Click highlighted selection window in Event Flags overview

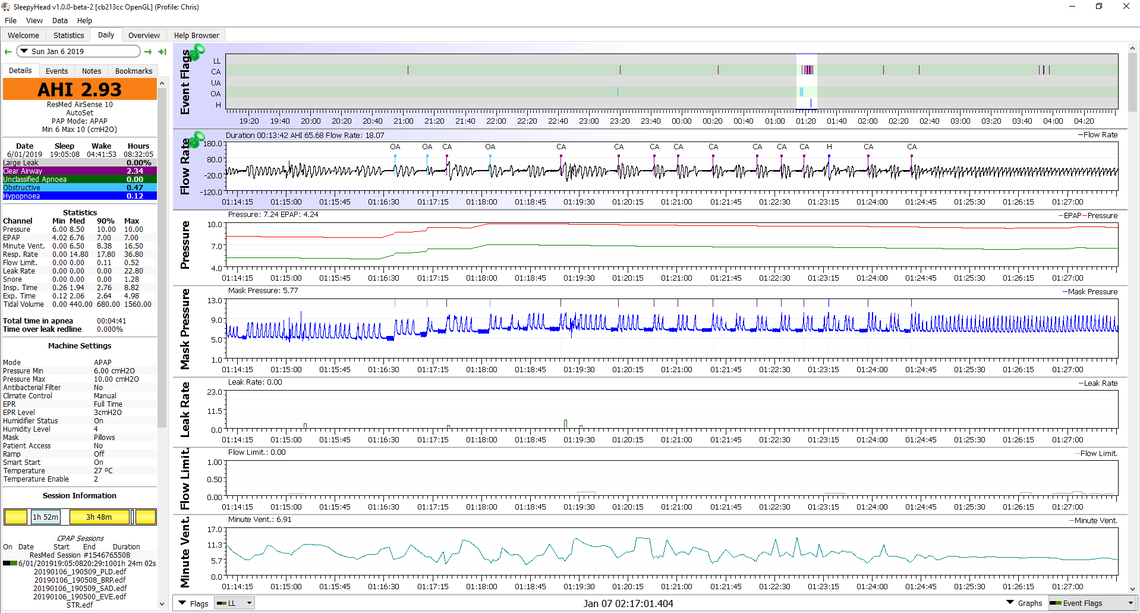click(806, 81)
